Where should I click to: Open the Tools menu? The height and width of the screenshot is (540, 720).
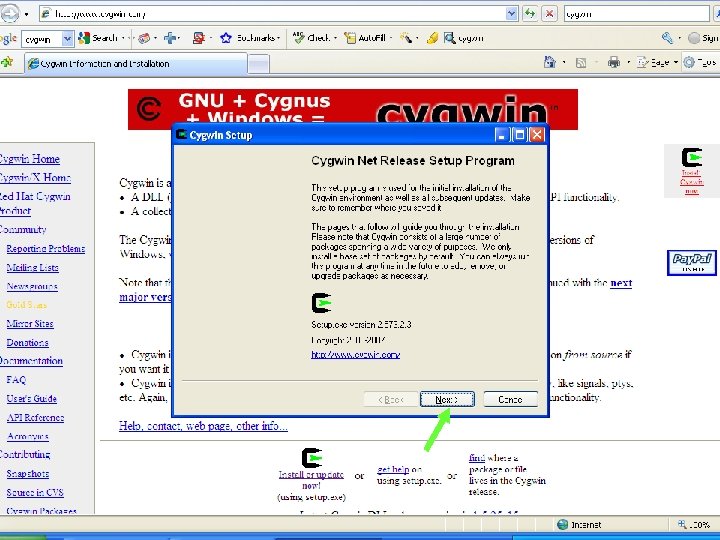700,62
